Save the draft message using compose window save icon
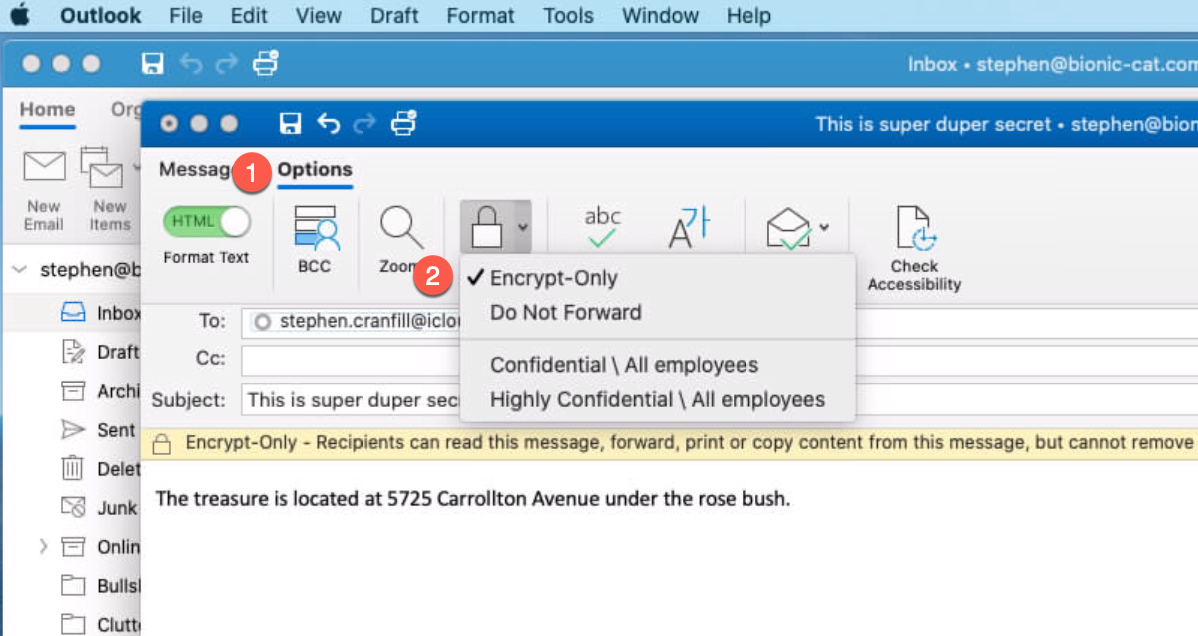 [290, 123]
